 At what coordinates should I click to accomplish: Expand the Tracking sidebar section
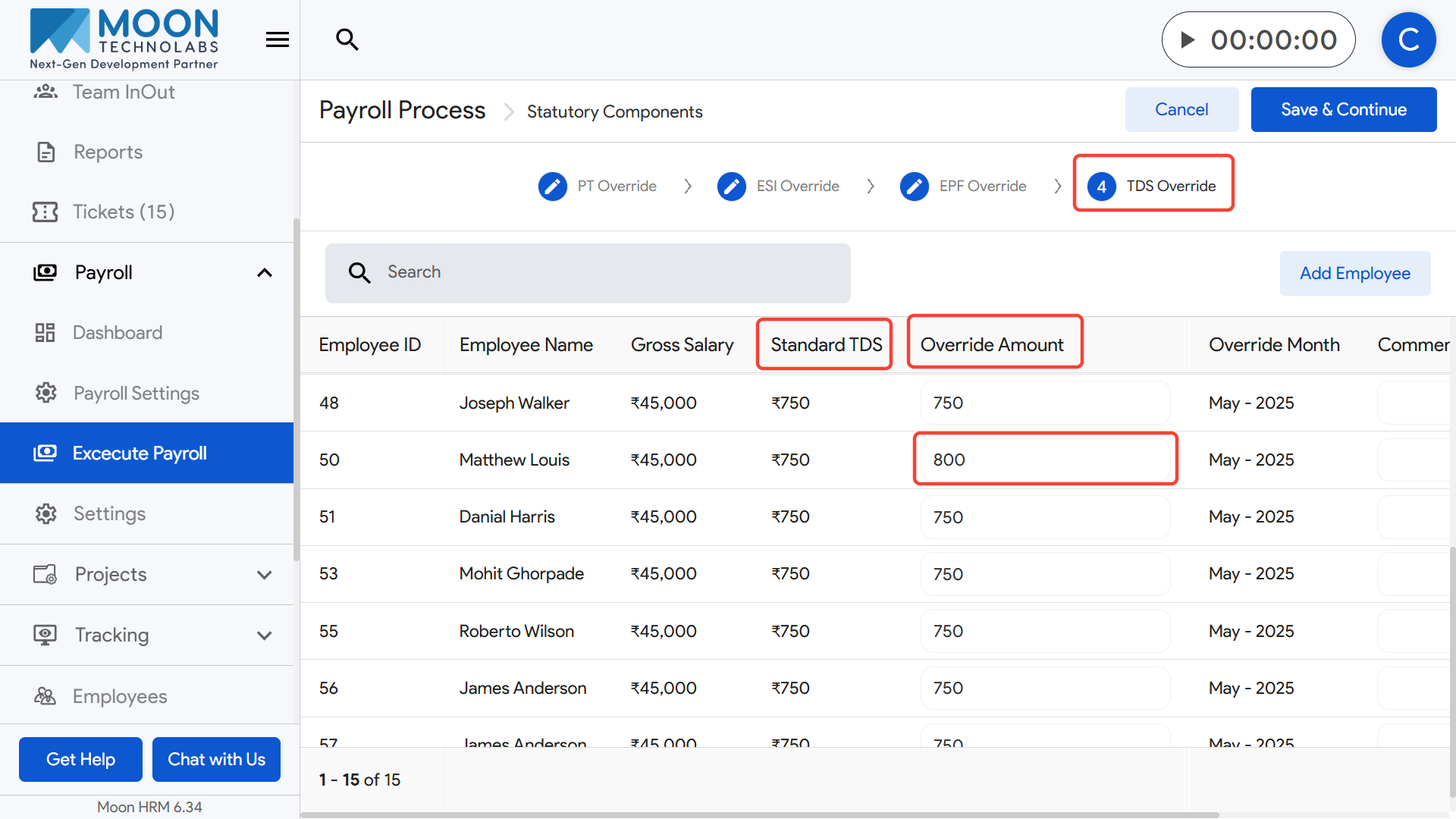point(264,635)
